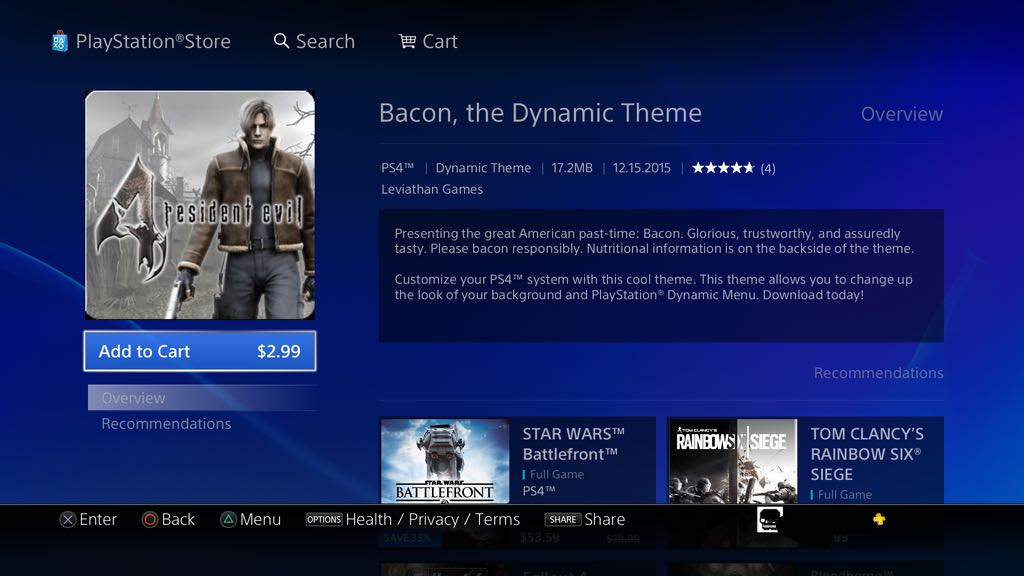The image size is (1024, 576).
Task: Click the skull avatar icon
Action: click(771, 519)
